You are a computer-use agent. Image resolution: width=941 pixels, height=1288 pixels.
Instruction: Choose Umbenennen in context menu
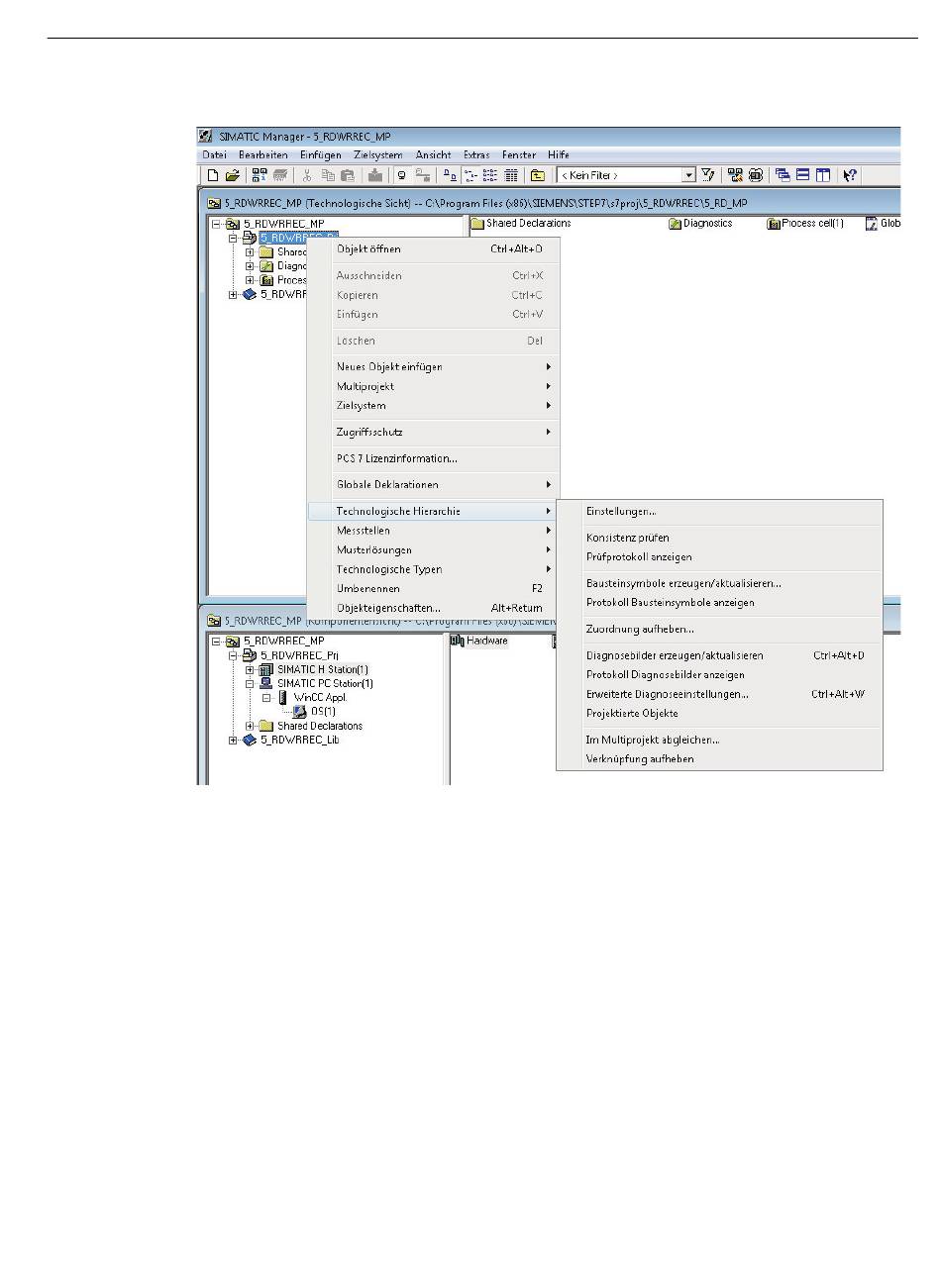tap(434, 589)
